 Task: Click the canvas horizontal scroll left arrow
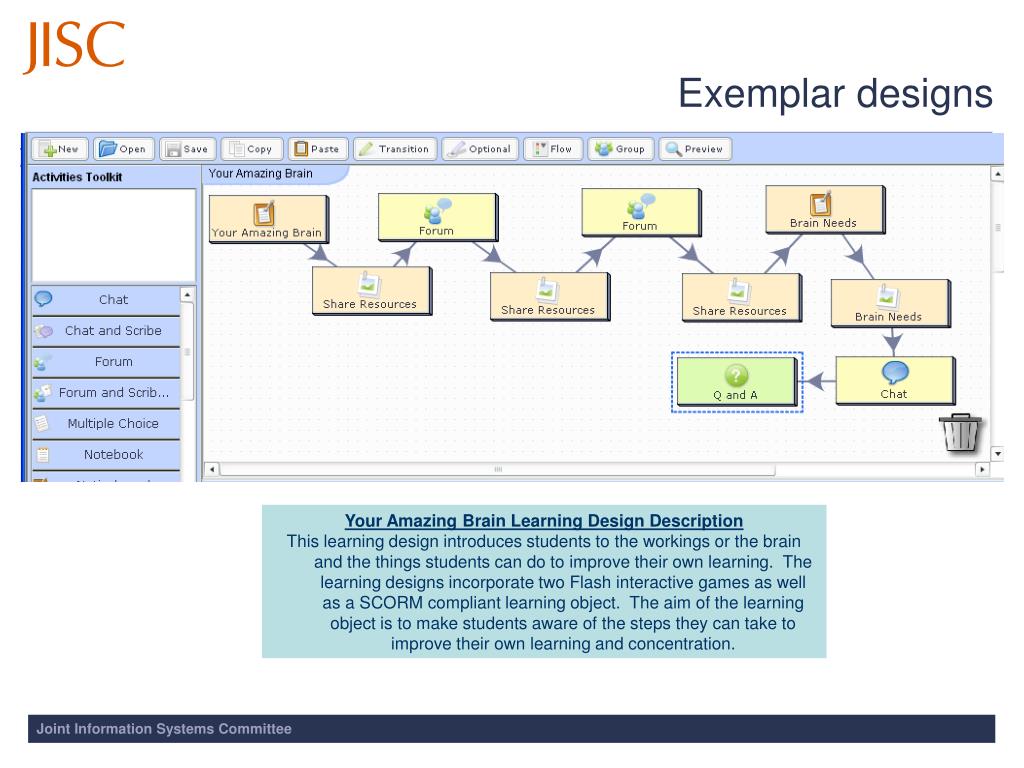click(212, 469)
